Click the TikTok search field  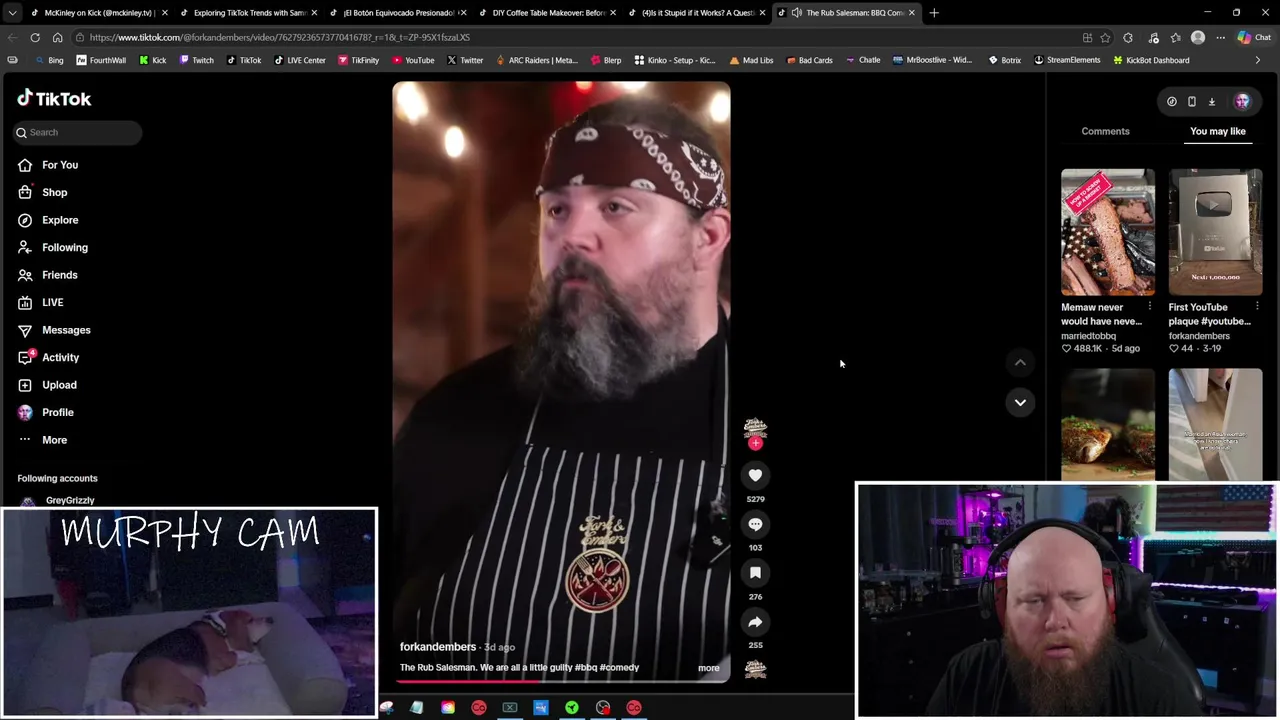(78, 132)
